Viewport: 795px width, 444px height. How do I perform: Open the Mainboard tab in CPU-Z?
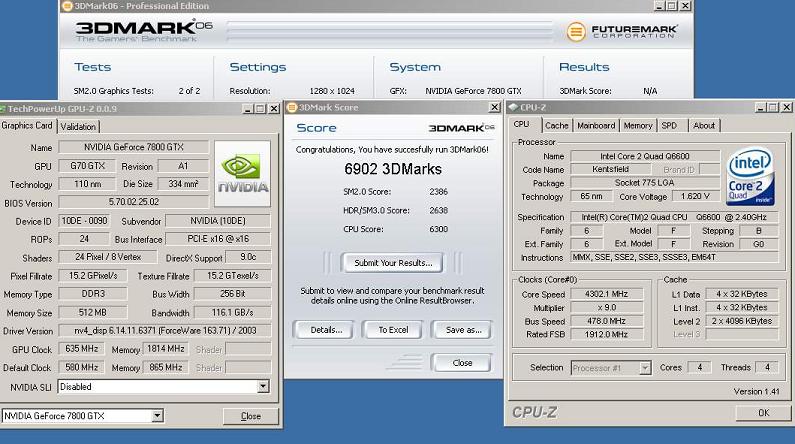pos(596,125)
